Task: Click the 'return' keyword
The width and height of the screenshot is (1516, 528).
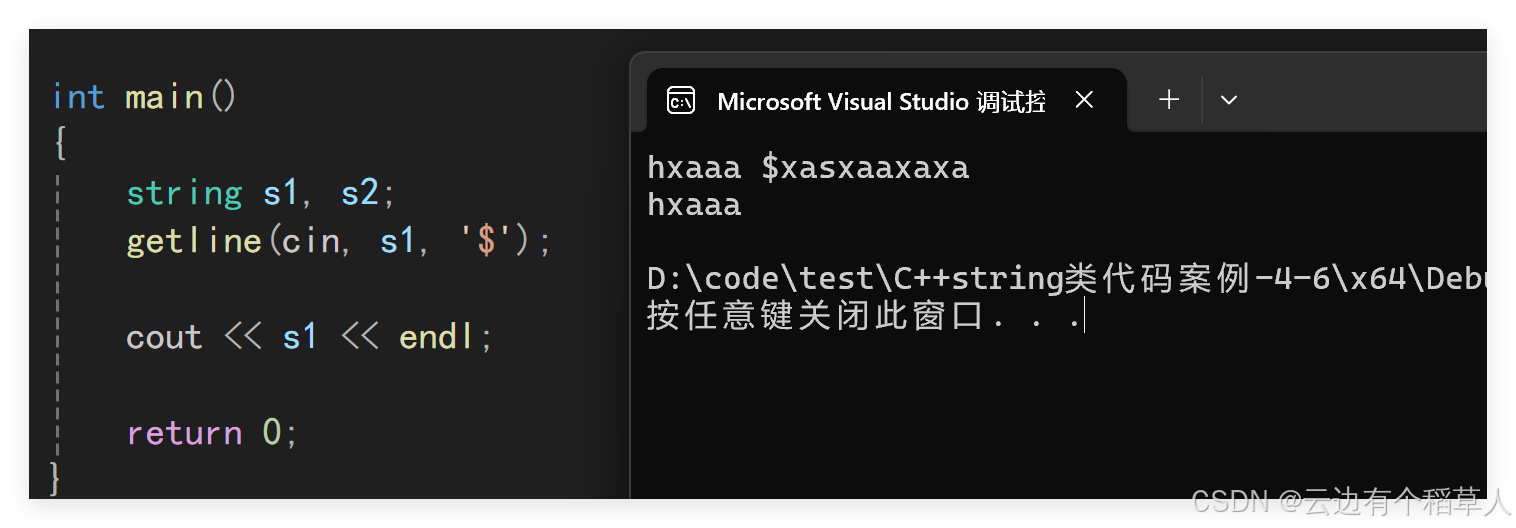Action: pos(184,433)
